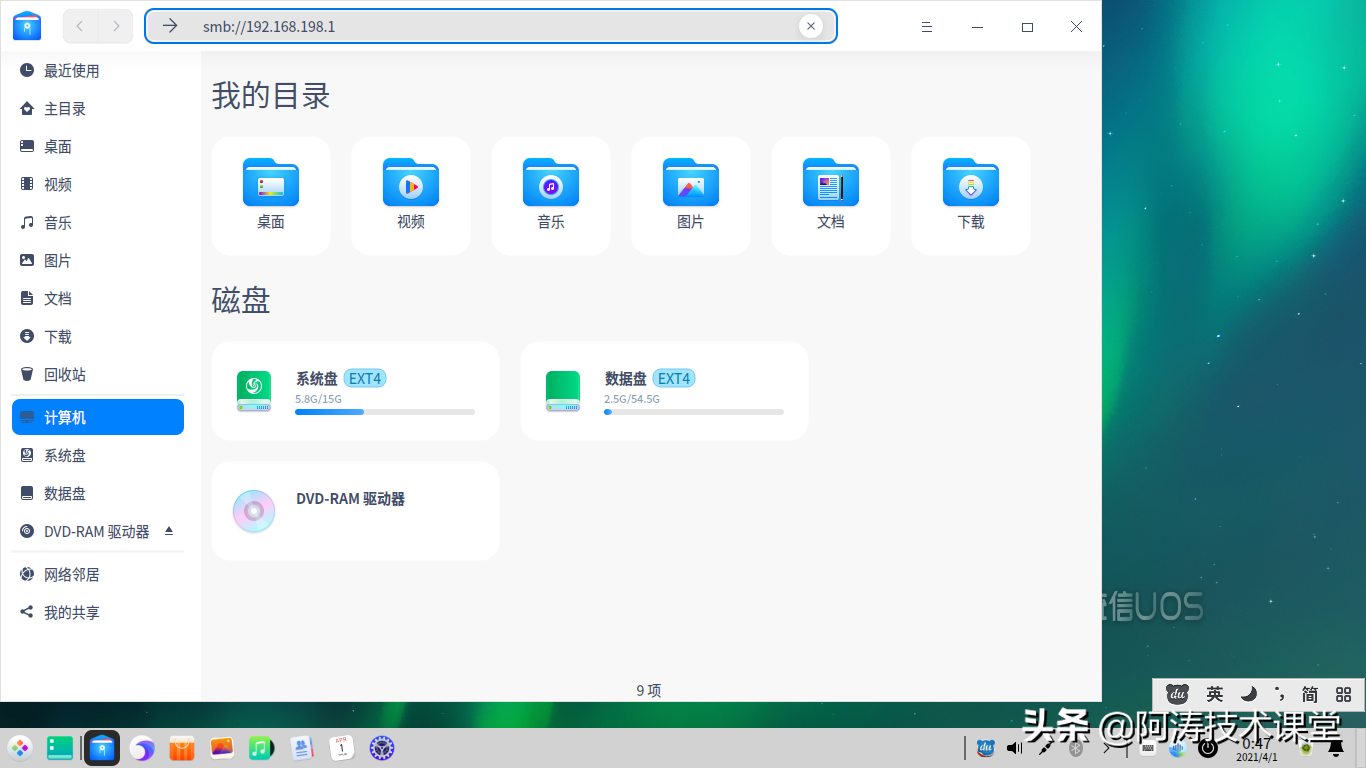Open the 文档 folder tile
This screenshot has width=1366, height=768.
point(831,196)
